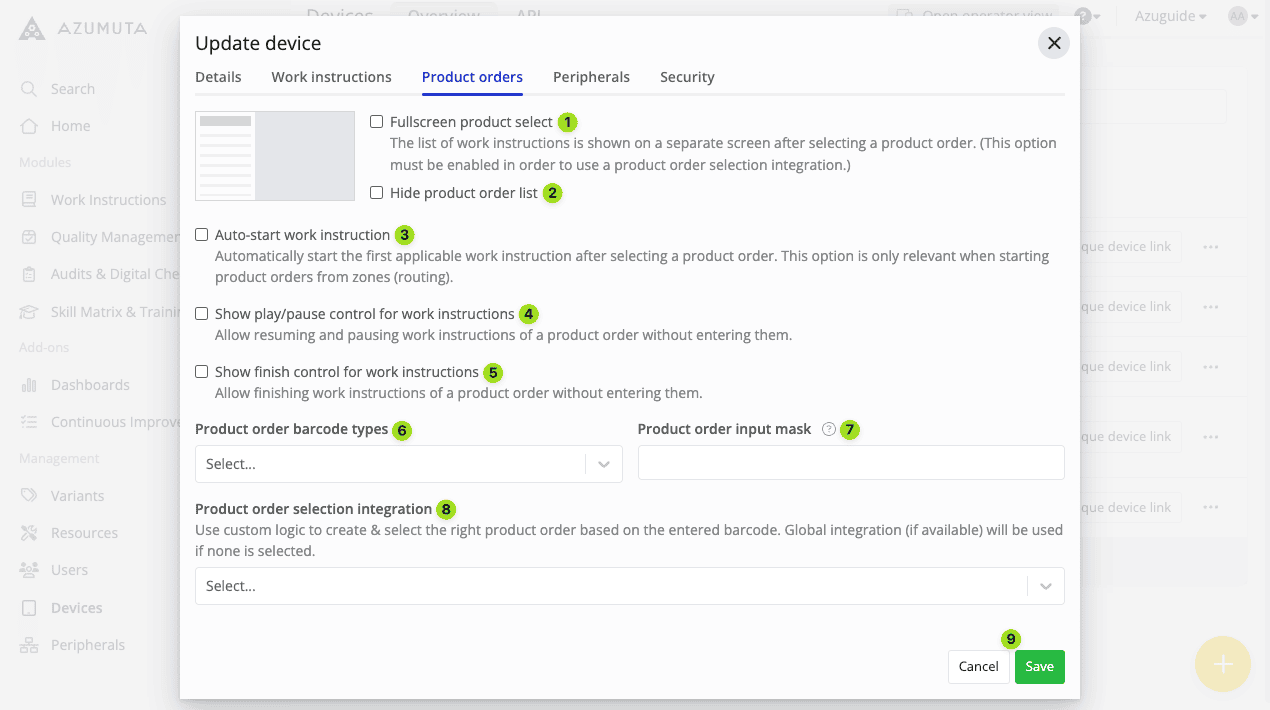Click the yellow plus floating action button
Viewport: 1270px width, 710px height.
coord(1222,663)
